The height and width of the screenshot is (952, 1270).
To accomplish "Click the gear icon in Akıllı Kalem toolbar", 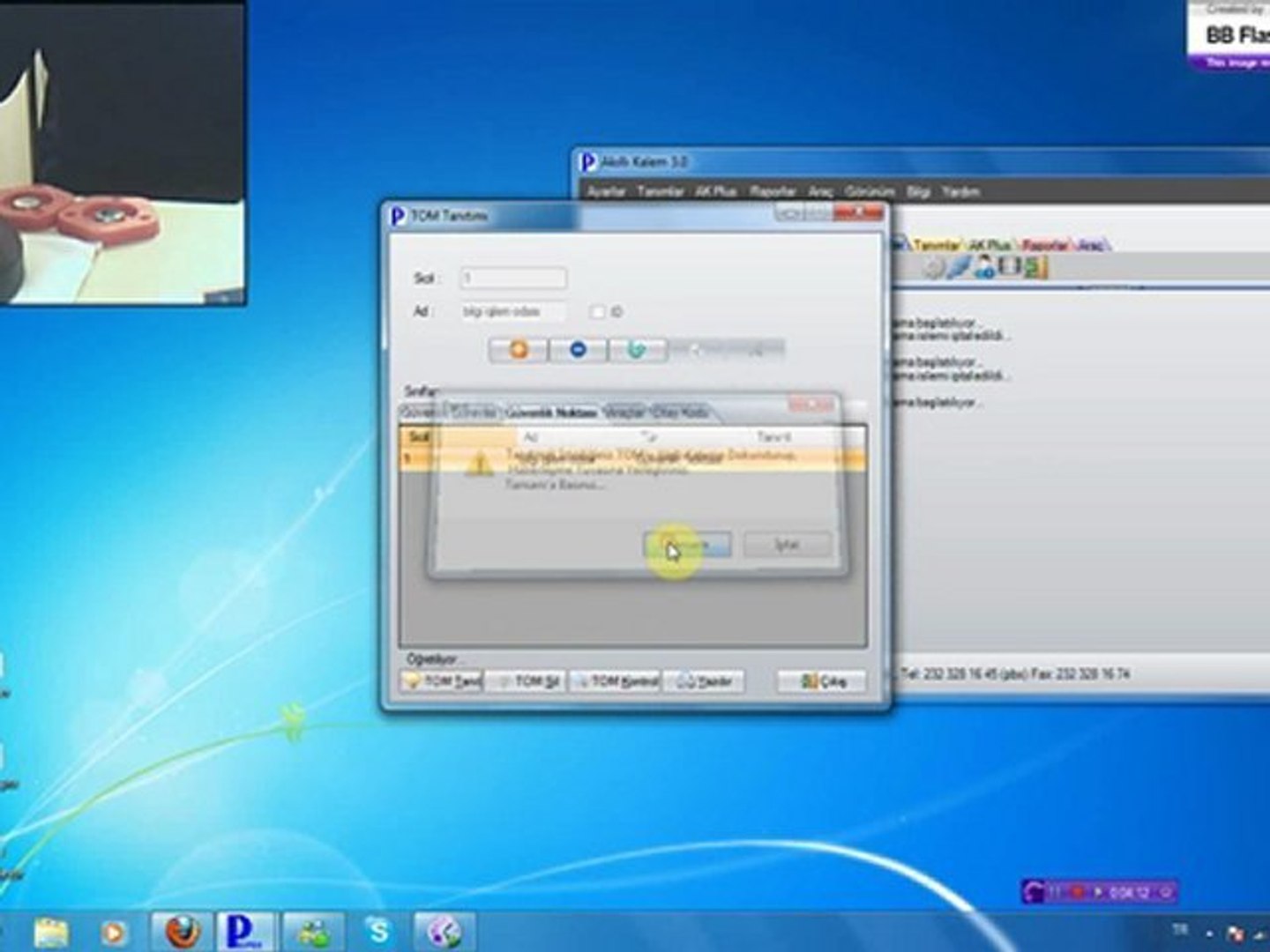I will coord(933,268).
